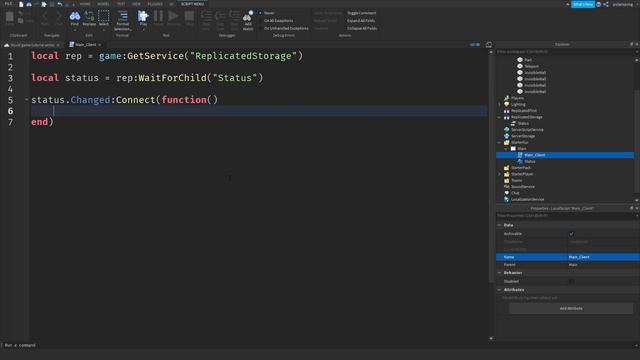Viewport: 640px width, 360px height.
Task: Click Collapse All Folds action
Action: pyautogui.click(x=362, y=29)
